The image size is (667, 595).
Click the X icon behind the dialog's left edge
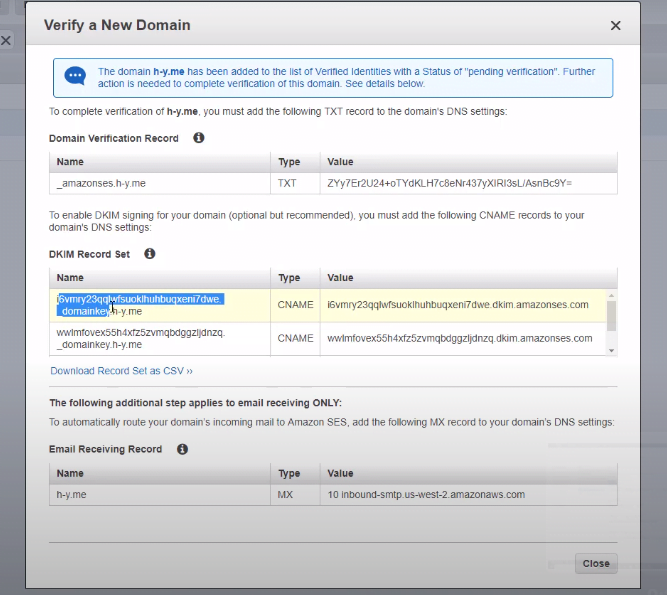6,41
